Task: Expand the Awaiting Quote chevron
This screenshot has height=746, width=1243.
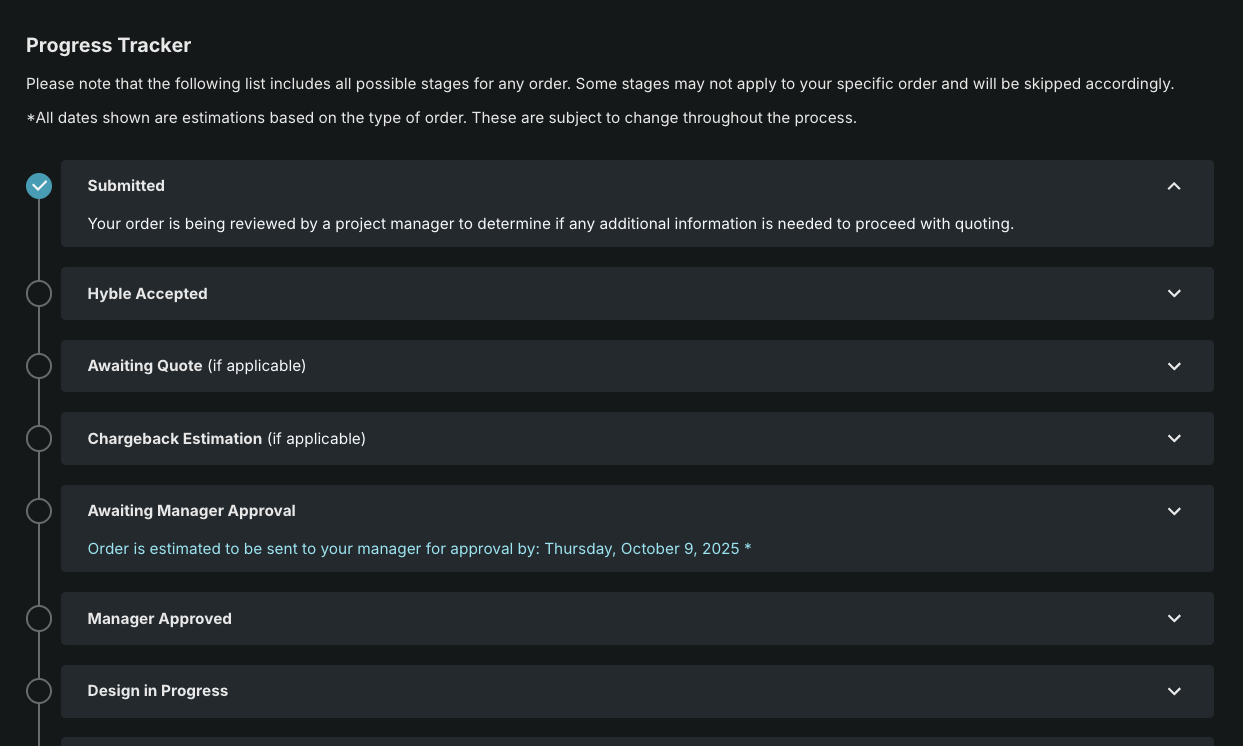Action: [x=1174, y=366]
